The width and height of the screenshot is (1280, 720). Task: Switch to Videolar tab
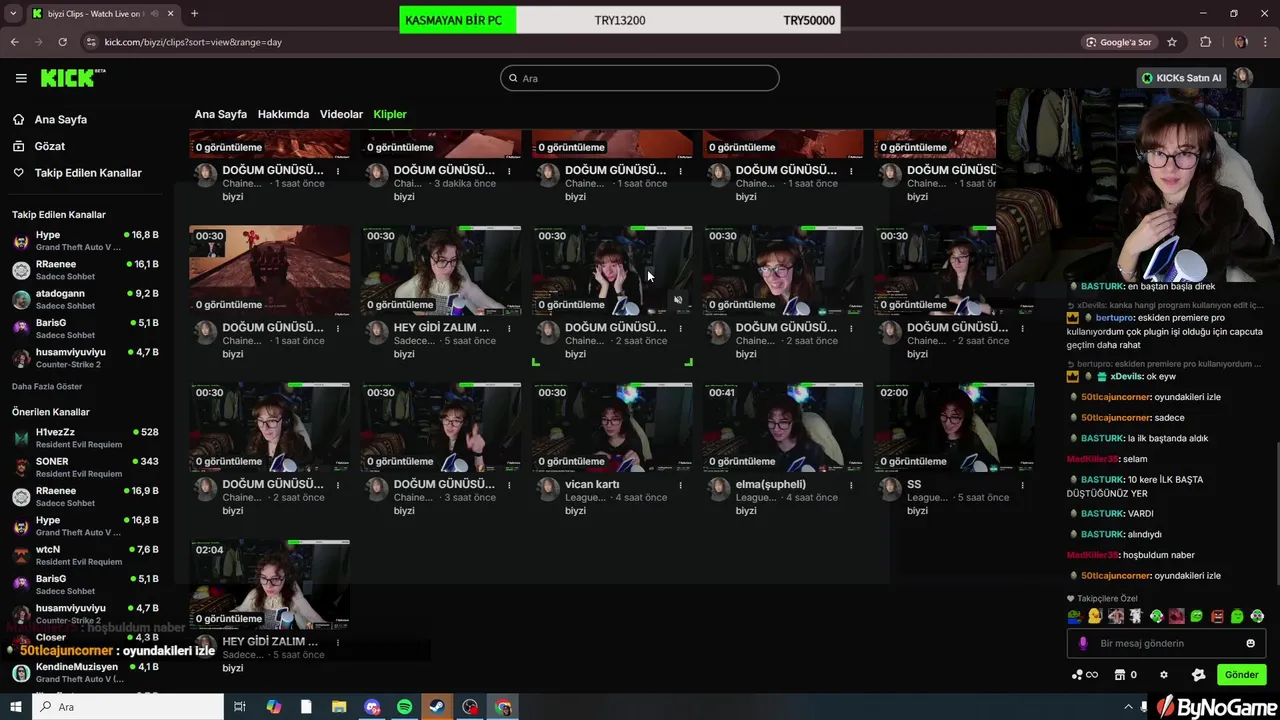tap(341, 114)
